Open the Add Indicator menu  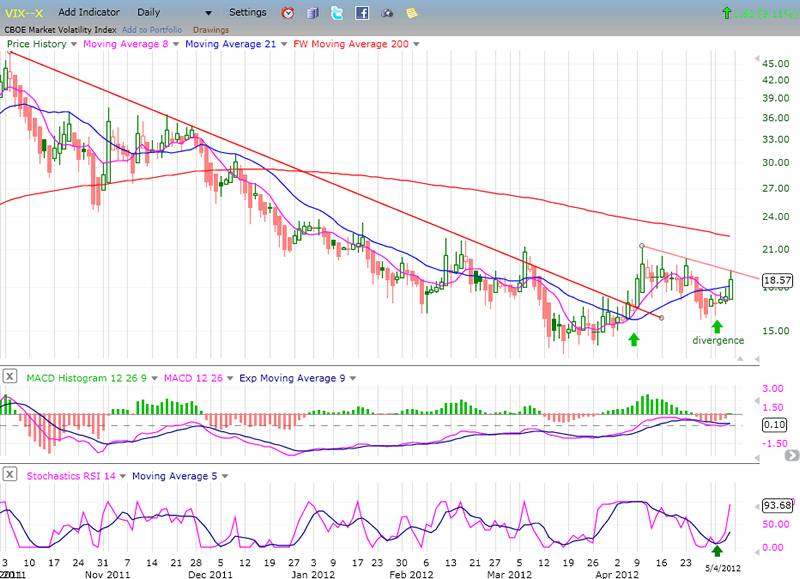90,13
